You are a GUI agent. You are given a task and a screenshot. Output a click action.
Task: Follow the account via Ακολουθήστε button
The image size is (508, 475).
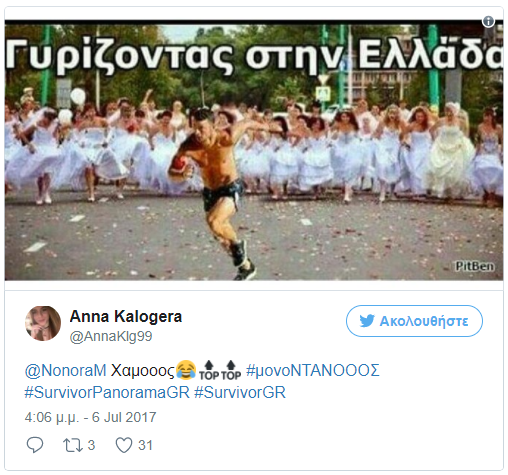click(x=414, y=321)
